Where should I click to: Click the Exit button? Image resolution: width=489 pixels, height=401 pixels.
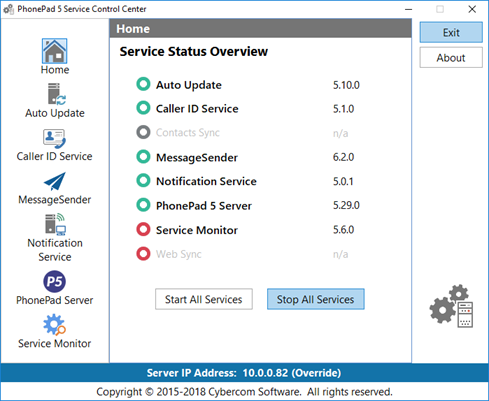click(451, 32)
